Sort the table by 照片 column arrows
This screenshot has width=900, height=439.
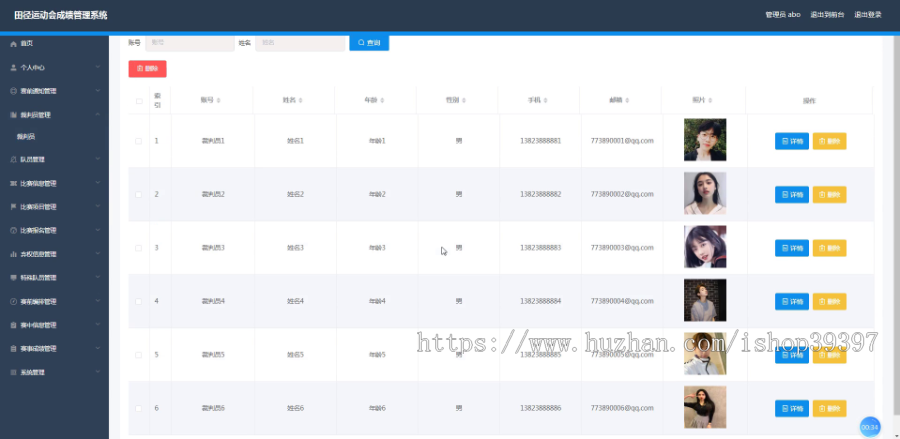pos(710,100)
